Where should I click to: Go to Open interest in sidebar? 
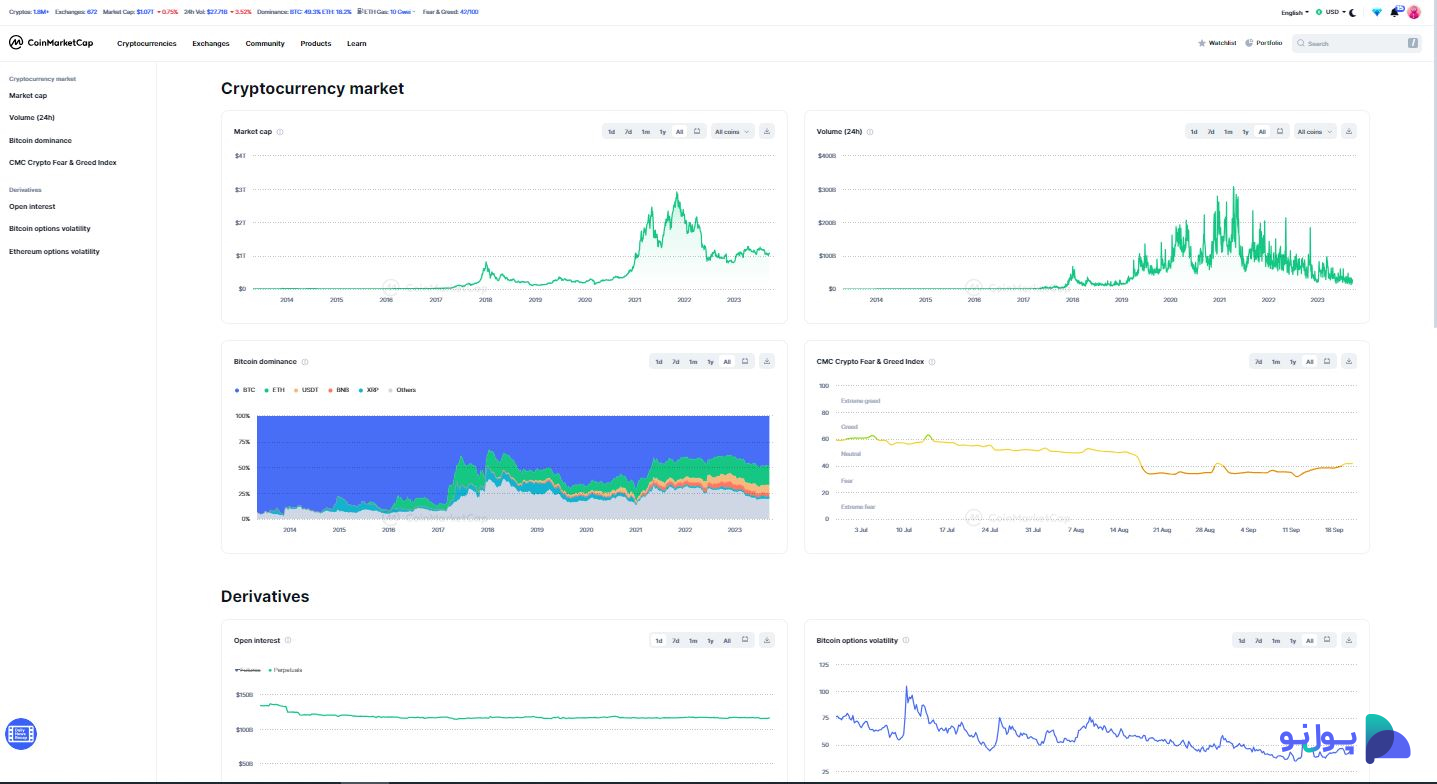coord(32,206)
